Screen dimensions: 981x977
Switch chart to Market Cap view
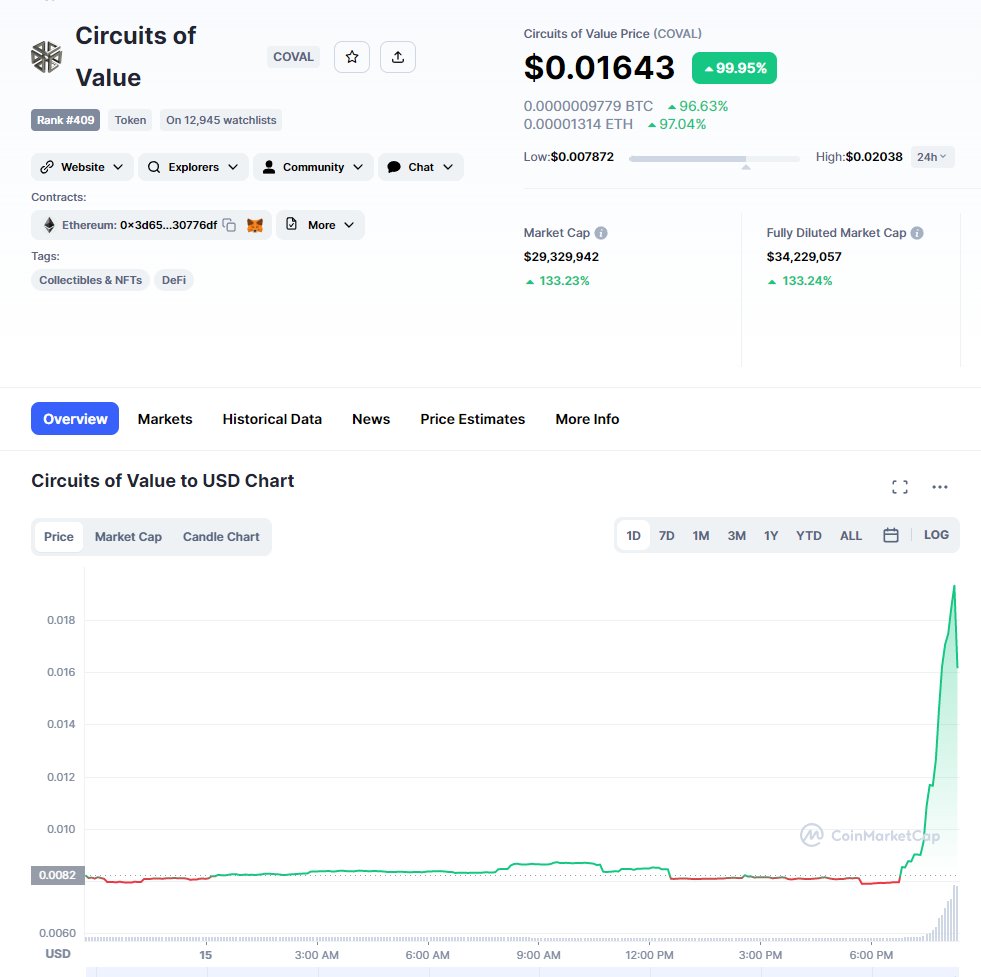click(x=128, y=537)
